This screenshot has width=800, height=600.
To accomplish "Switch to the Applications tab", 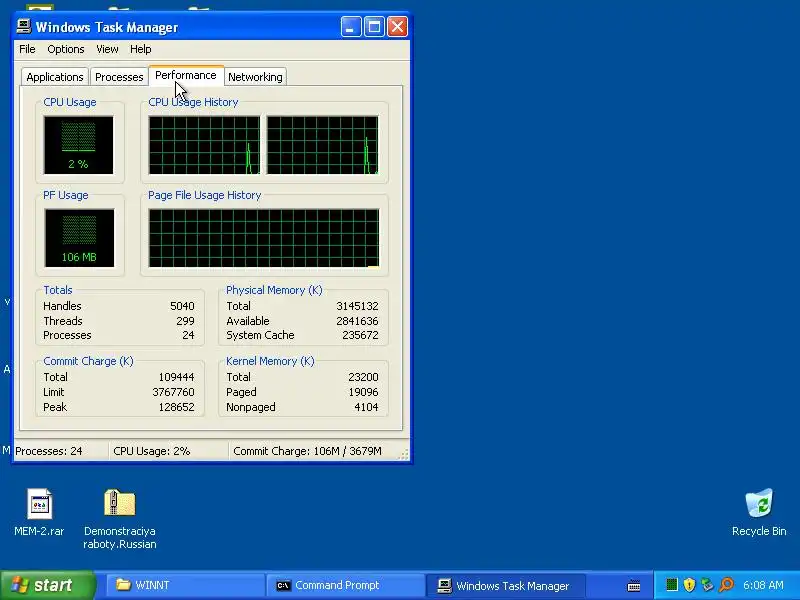I will [x=55, y=77].
